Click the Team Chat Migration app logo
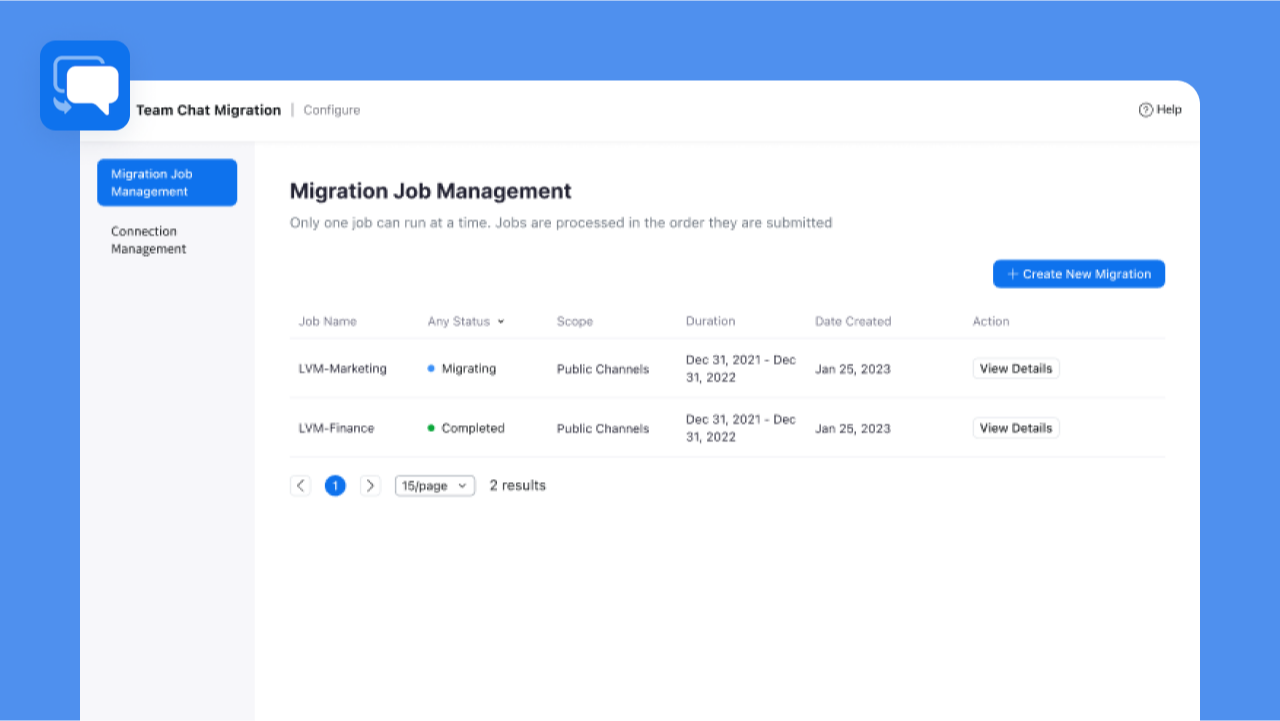Viewport: 1280px width, 721px height. pos(85,85)
